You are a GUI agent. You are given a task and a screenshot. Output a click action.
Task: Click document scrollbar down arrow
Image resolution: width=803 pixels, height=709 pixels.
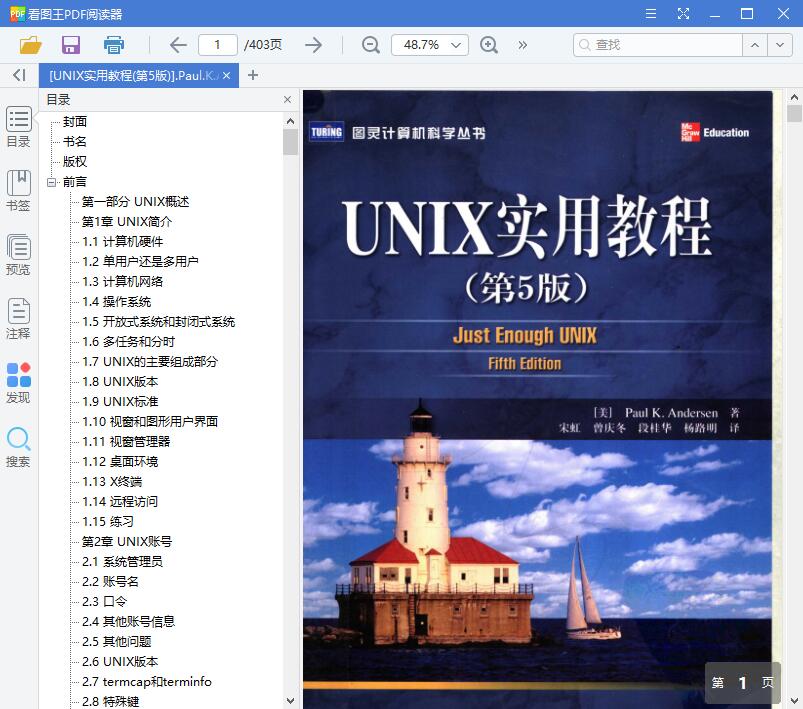coord(794,700)
